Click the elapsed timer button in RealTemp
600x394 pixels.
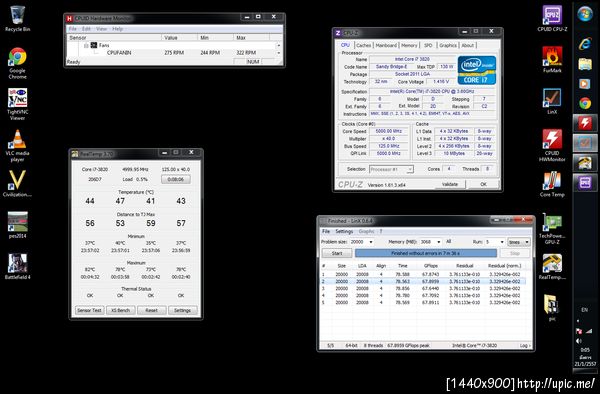coord(176,179)
